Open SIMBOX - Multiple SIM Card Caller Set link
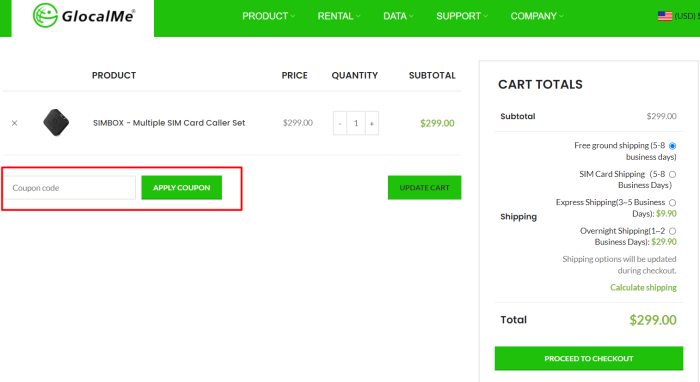Image resolution: width=700 pixels, height=382 pixels. 169,123
